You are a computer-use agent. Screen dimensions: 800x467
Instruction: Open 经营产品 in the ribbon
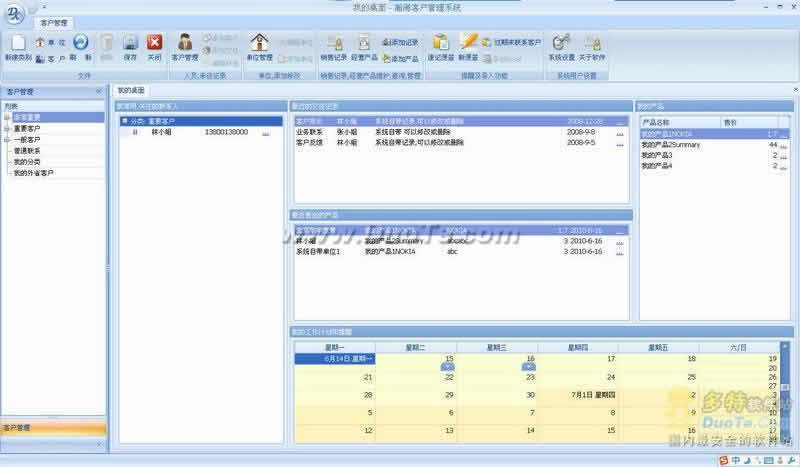point(363,47)
